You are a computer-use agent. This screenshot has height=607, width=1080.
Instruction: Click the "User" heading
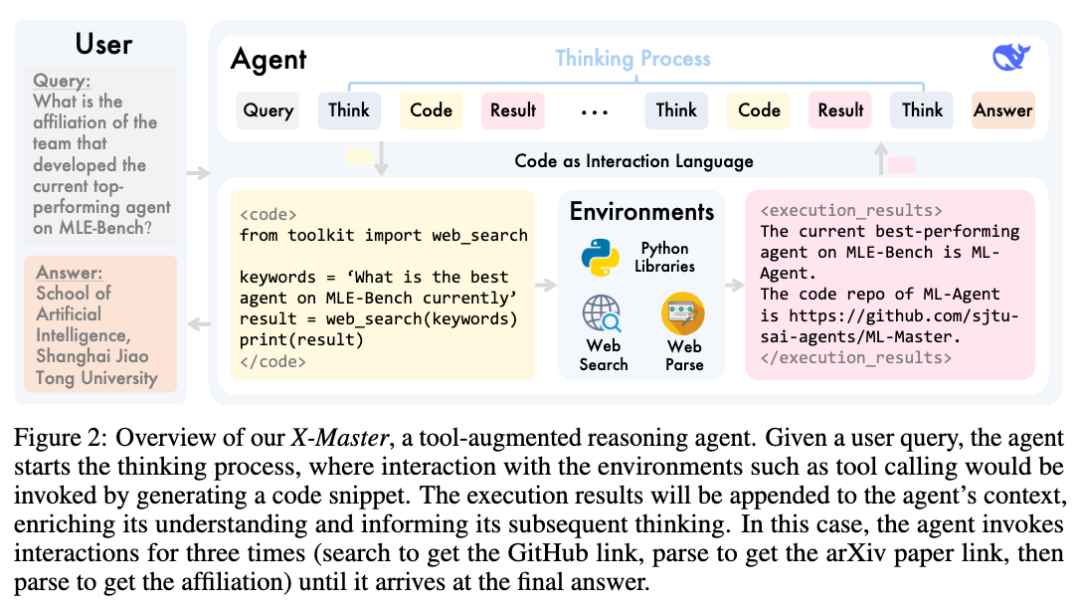(103, 44)
